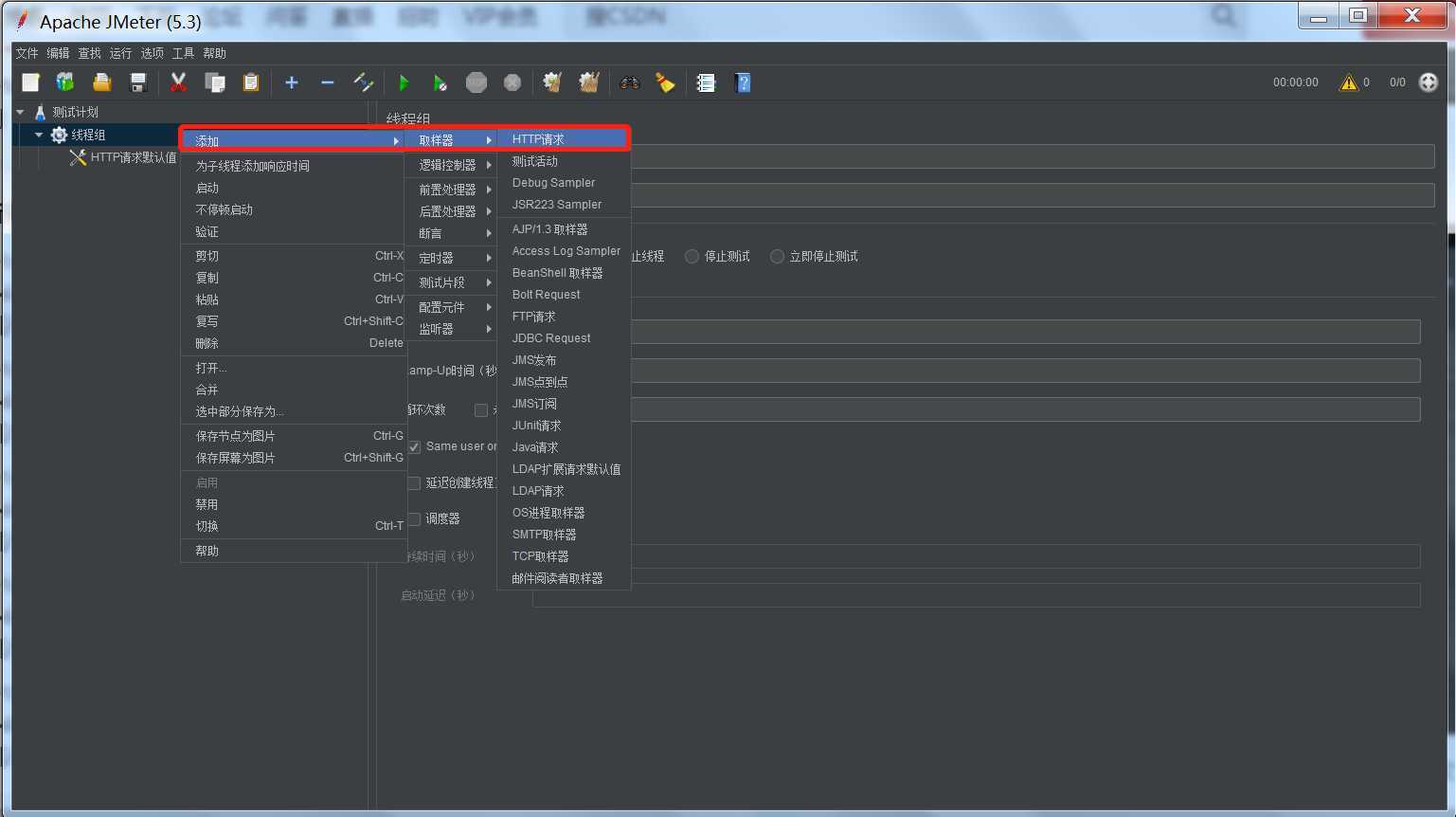
Task: Click the 启动延迟（秒） input field
Action: point(976,595)
